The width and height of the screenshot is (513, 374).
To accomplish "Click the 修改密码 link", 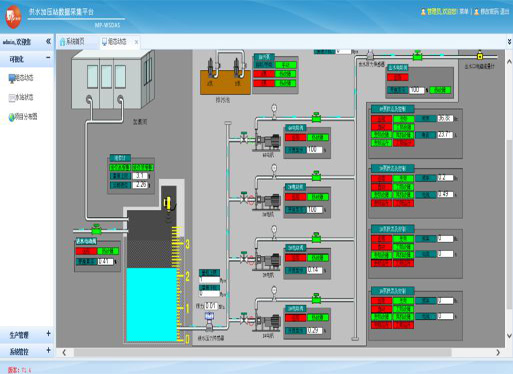I will click(x=490, y=12).
